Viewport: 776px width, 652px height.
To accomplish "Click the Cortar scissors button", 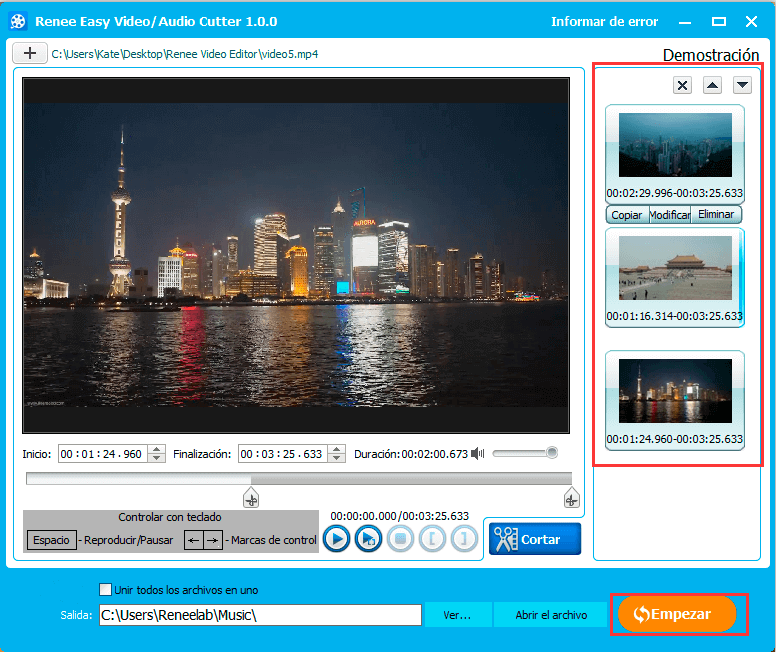I will point(534,539).
